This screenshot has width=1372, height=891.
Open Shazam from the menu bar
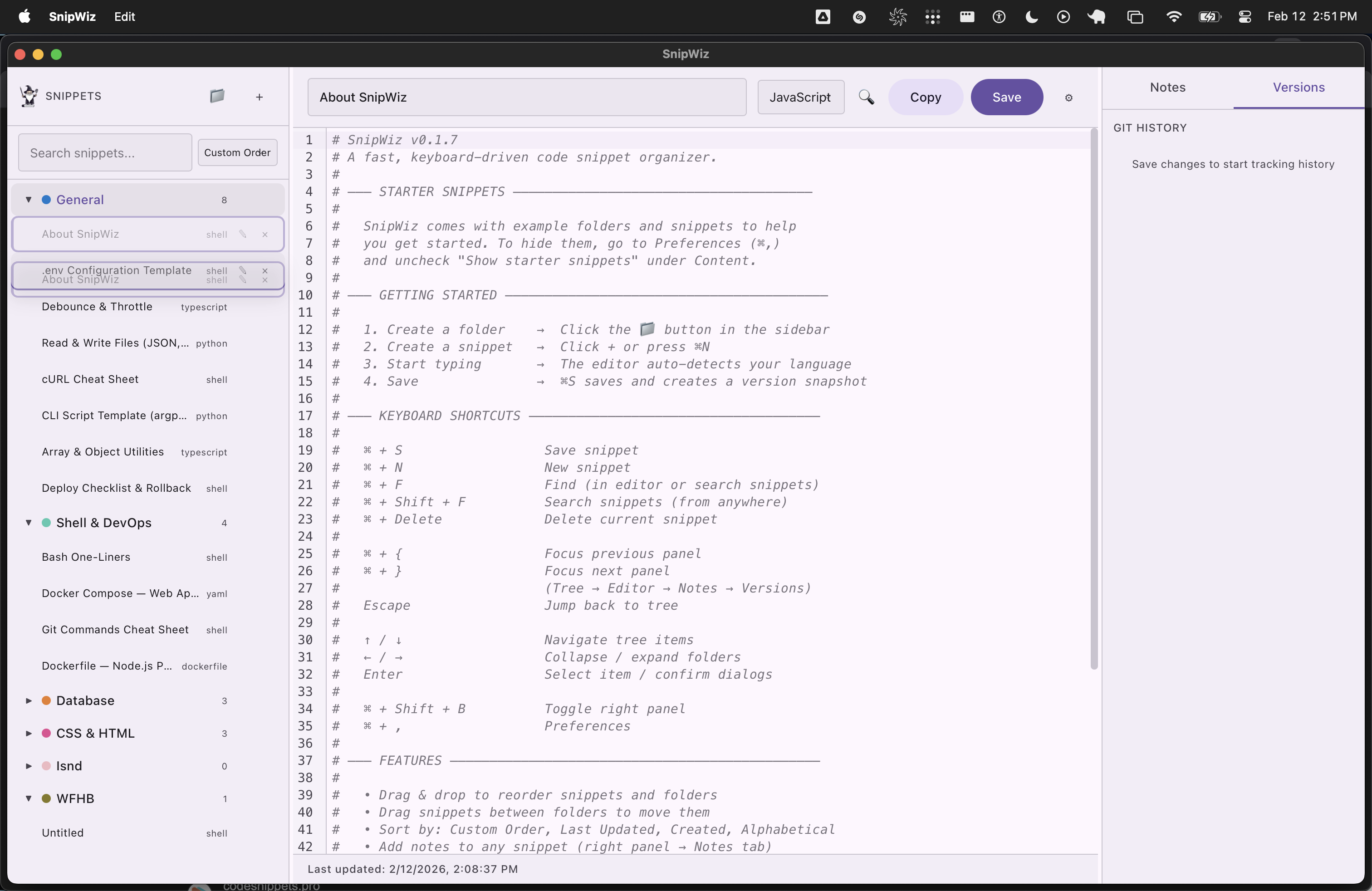pos(859,17)
